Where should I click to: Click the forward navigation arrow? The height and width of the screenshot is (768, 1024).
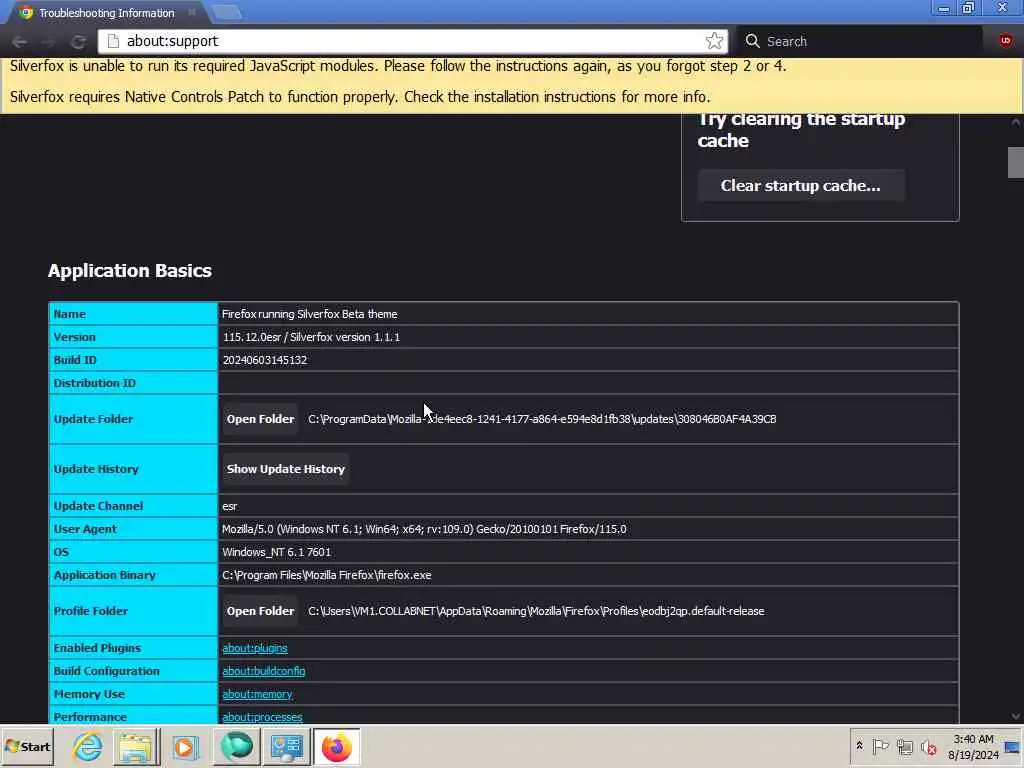coord(49,41)
